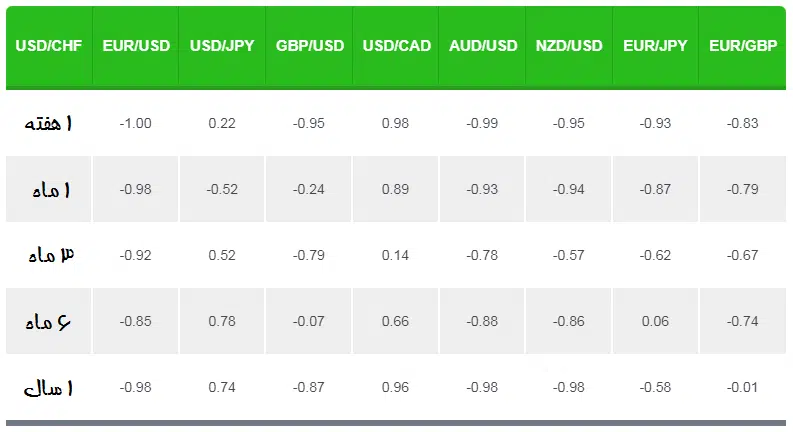Select the -0.01 EUR/GBP yearly cell

pyautogui.click(x=742, y=387)
